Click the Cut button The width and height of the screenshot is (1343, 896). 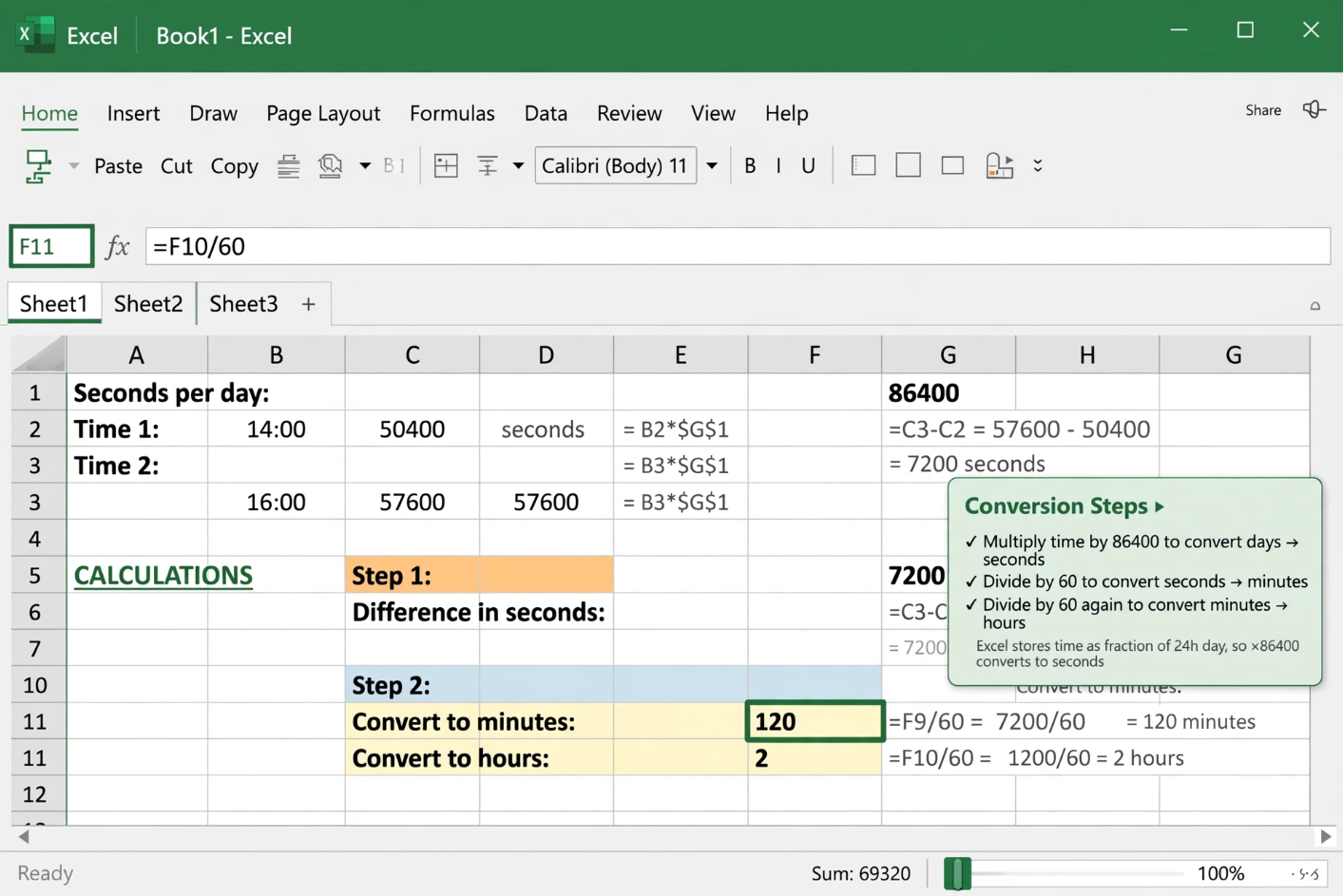pos(177,166)
